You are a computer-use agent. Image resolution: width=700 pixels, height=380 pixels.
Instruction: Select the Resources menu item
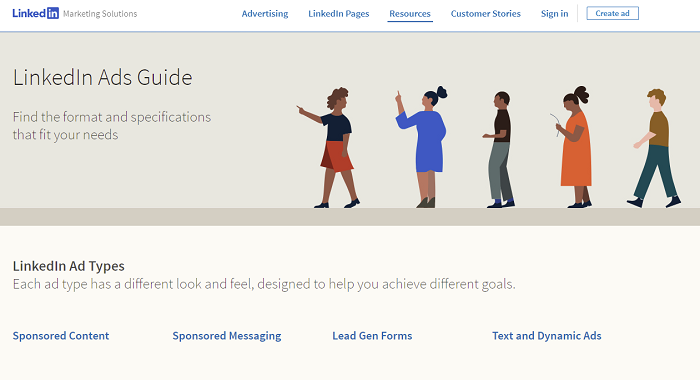[x=410, y=14]
